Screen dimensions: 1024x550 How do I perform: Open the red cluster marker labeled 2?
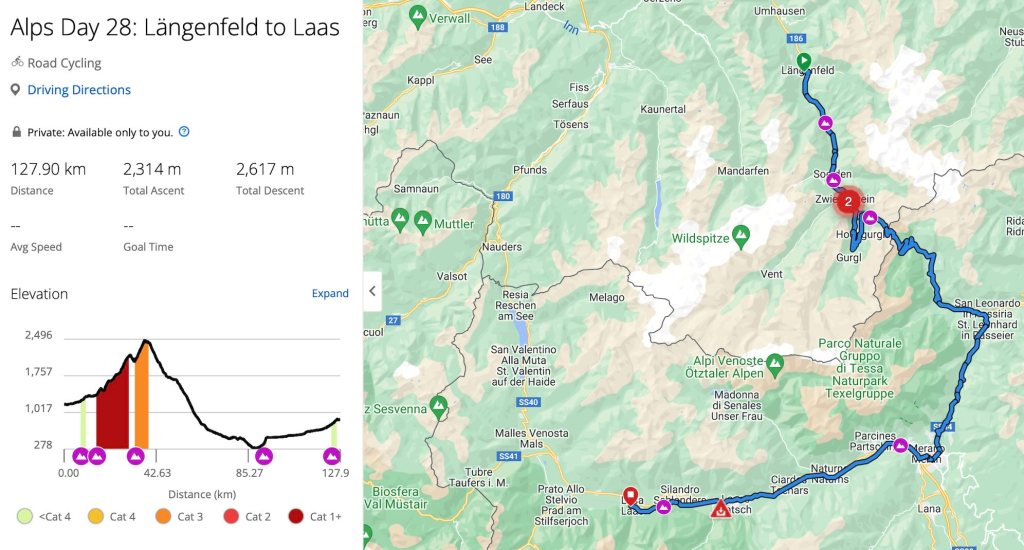848,201
